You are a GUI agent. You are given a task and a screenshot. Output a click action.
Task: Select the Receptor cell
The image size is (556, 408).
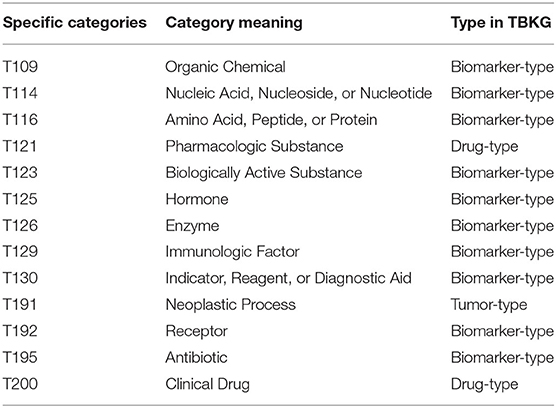[196, 331]
